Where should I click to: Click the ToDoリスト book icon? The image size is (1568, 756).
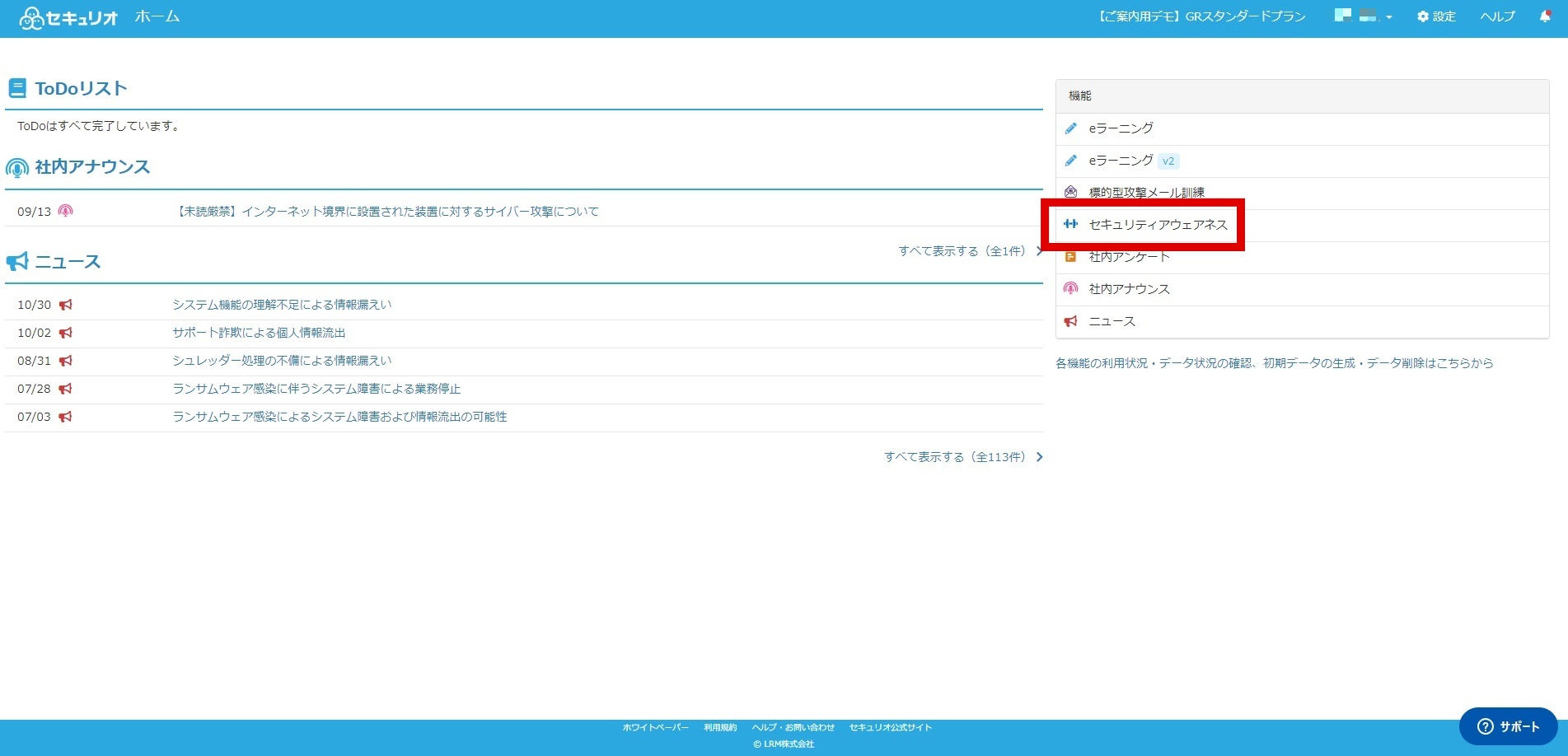point(16,86)
